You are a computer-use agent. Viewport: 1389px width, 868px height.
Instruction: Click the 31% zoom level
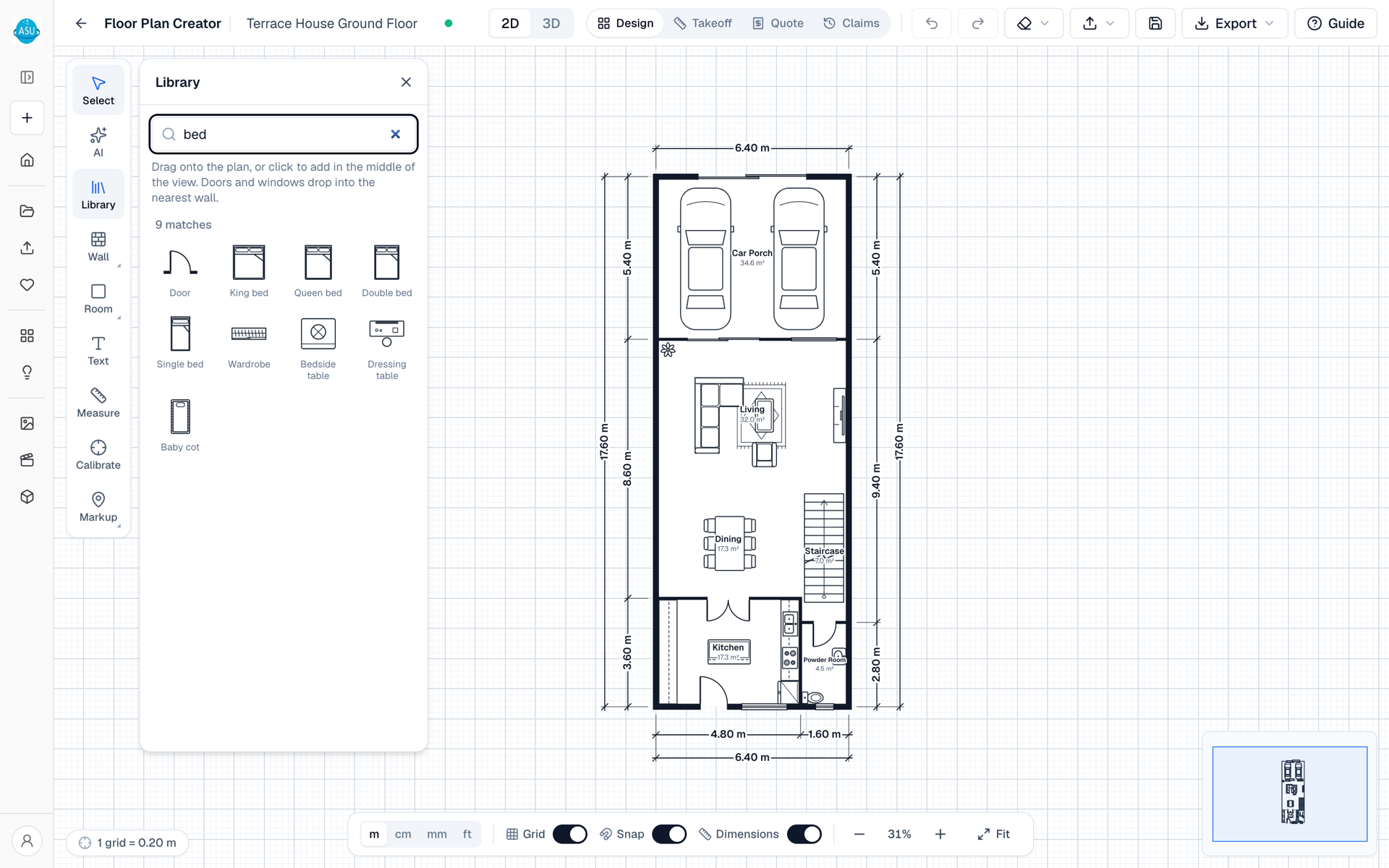[899, 834]
